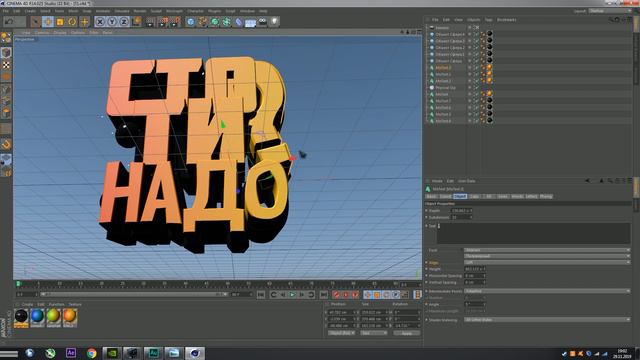Jump to the end of the animation
Image resolution: width=640 pixels, height=360 pixels.
(324, 294)
